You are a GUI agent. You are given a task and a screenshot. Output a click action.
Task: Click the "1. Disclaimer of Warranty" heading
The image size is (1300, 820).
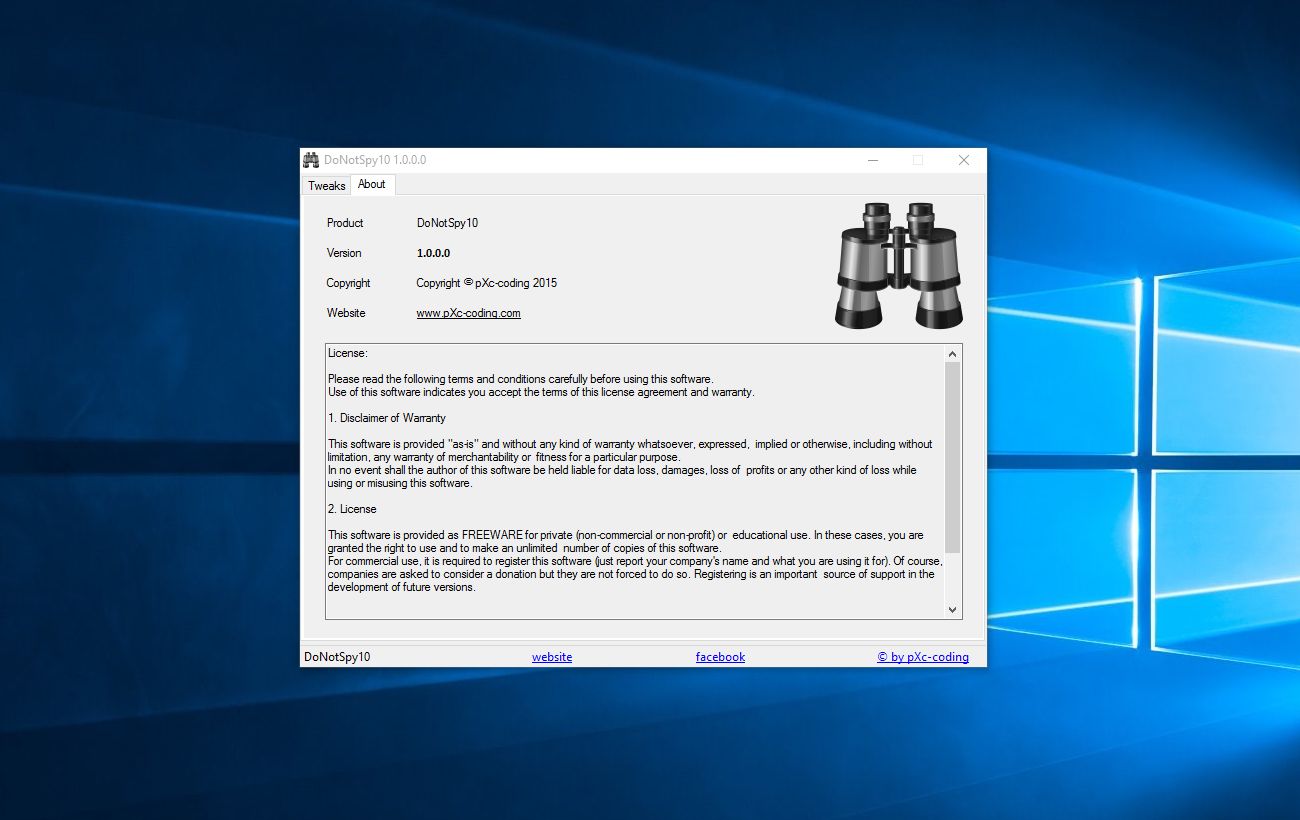pos(387,418)
